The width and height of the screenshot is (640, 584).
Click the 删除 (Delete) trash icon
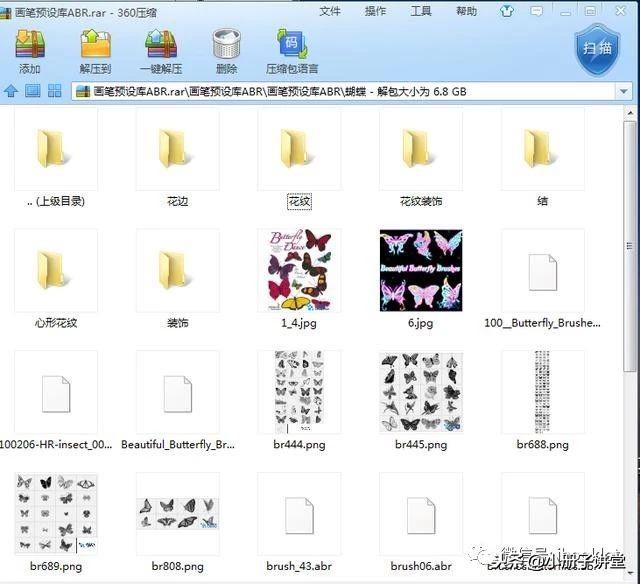click(x=226, y=44)
